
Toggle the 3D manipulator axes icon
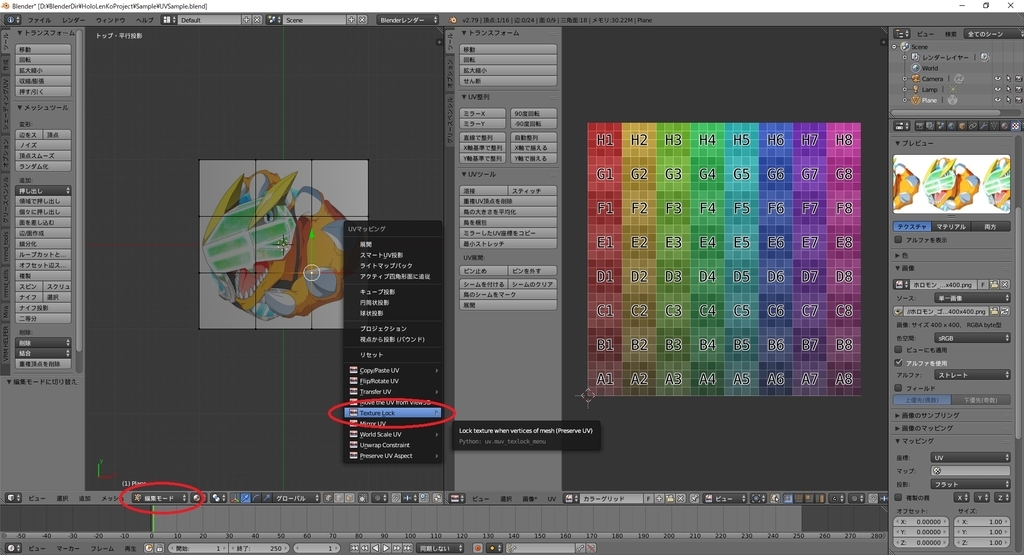[235, 498]
